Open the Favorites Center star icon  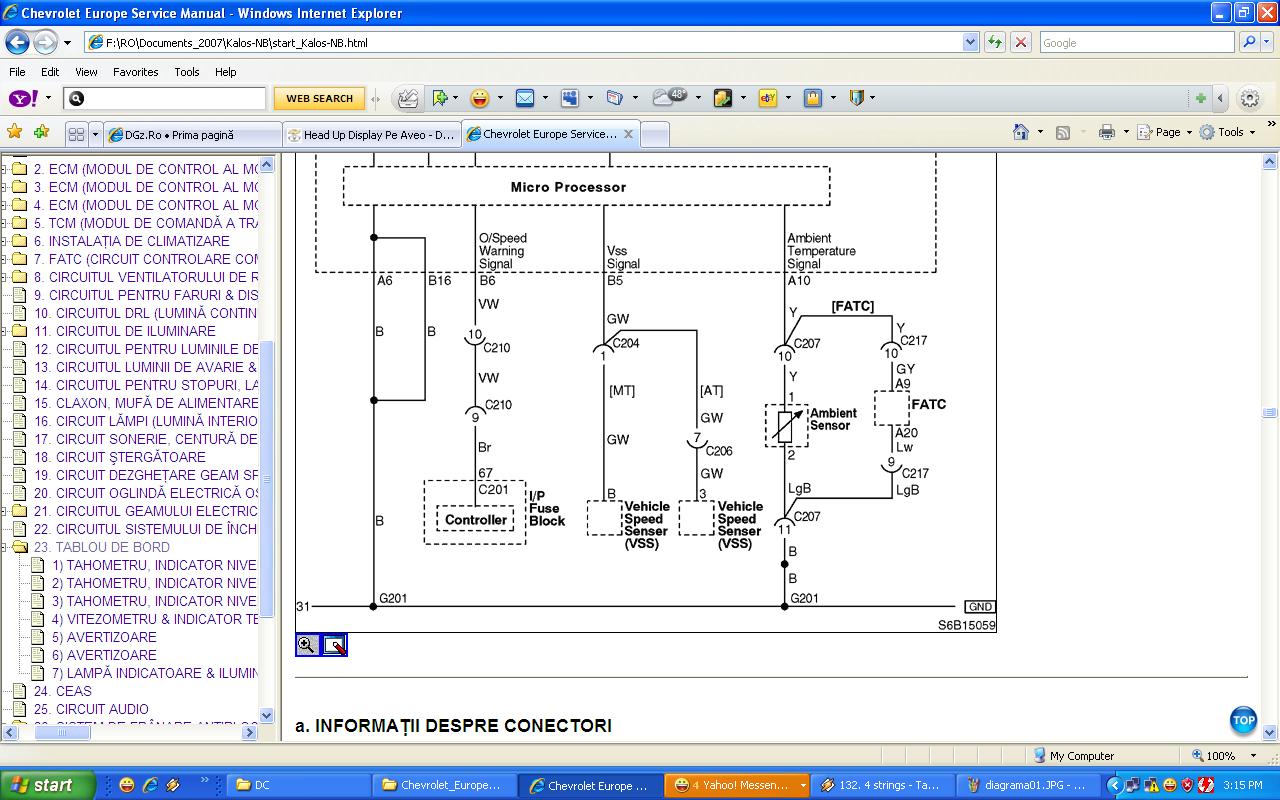14,132
